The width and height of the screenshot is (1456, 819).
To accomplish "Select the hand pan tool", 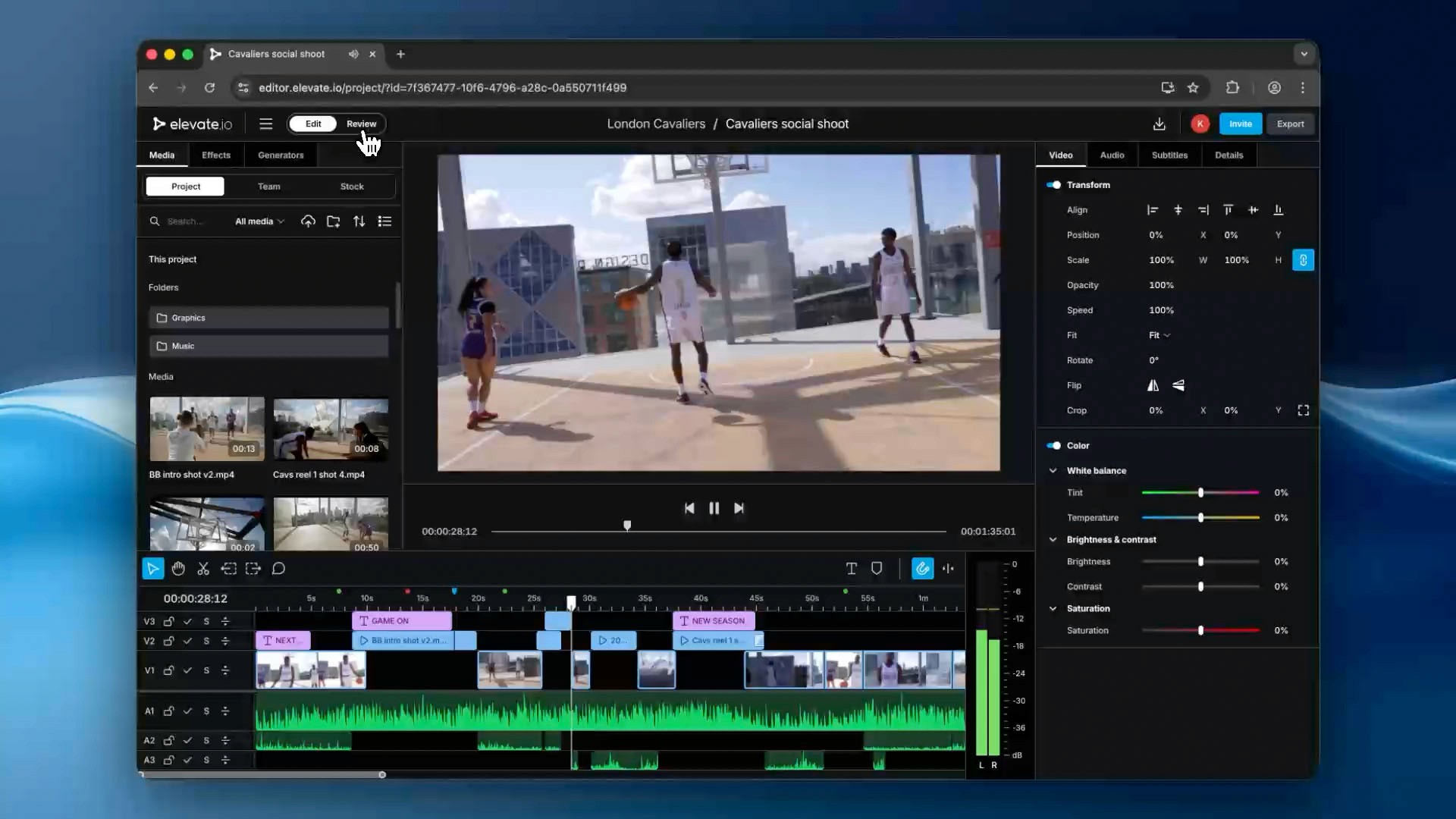I will 178,569.
